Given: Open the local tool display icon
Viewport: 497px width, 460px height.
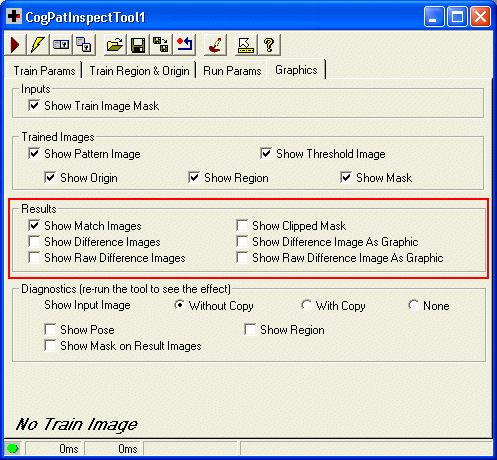Looking at the screenshot, I should pos(61,45).
